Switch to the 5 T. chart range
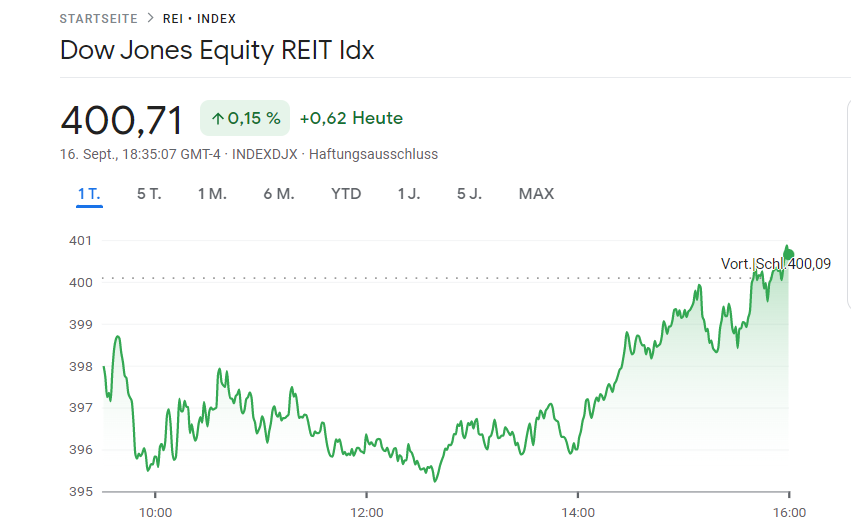Viewport: 851px width, 530px height. [x=149, y=194]
